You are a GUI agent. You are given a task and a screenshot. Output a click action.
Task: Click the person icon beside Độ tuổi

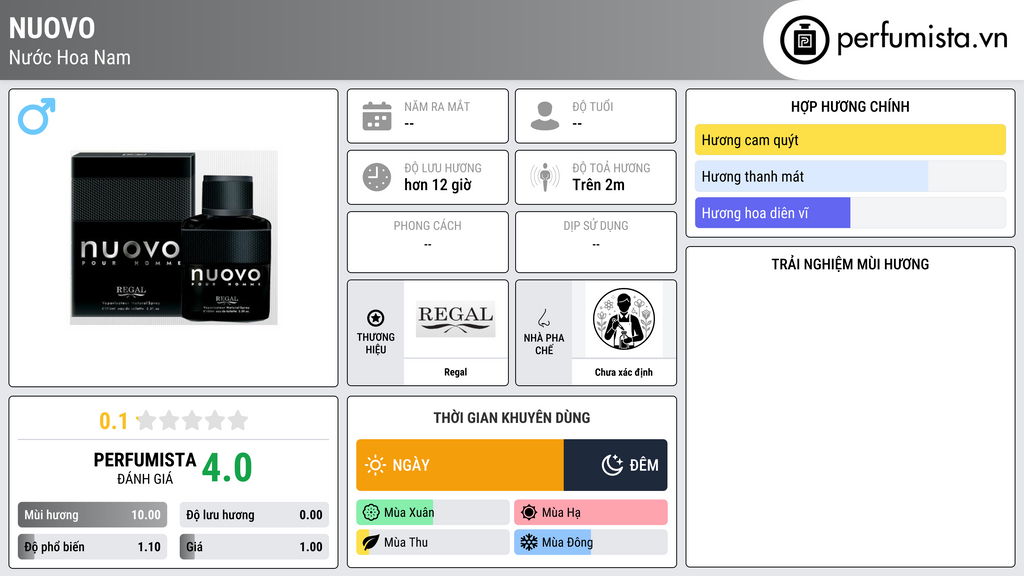(545, 116)
